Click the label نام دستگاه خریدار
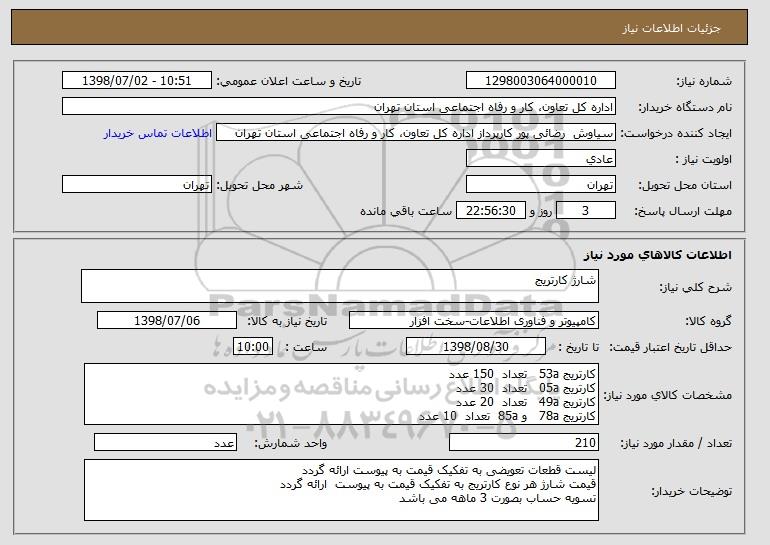Screen dimensions: 770x545 tap(685, 107)
